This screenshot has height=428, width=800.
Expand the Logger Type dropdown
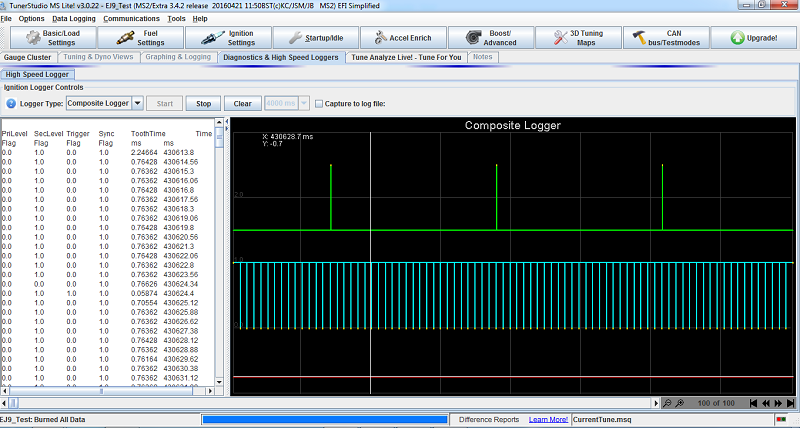(137, 103)
